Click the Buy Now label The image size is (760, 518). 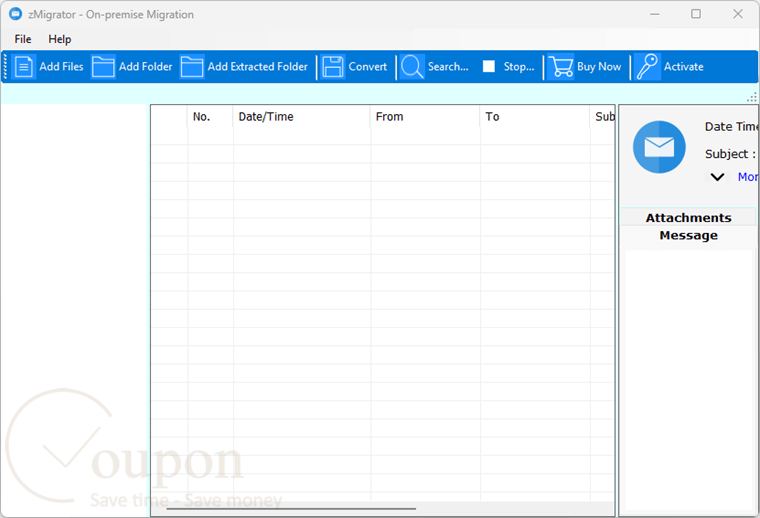pos(599,67)
